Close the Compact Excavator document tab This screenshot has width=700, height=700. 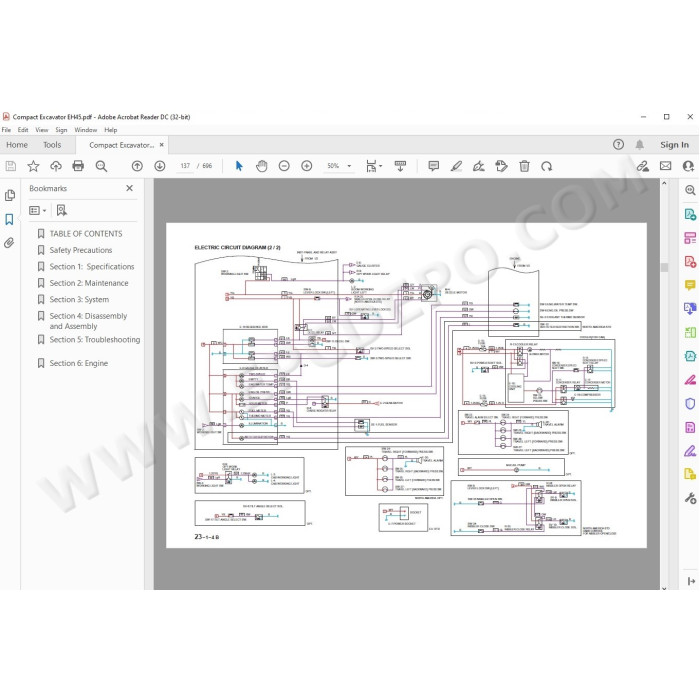(x=162, y=145)
